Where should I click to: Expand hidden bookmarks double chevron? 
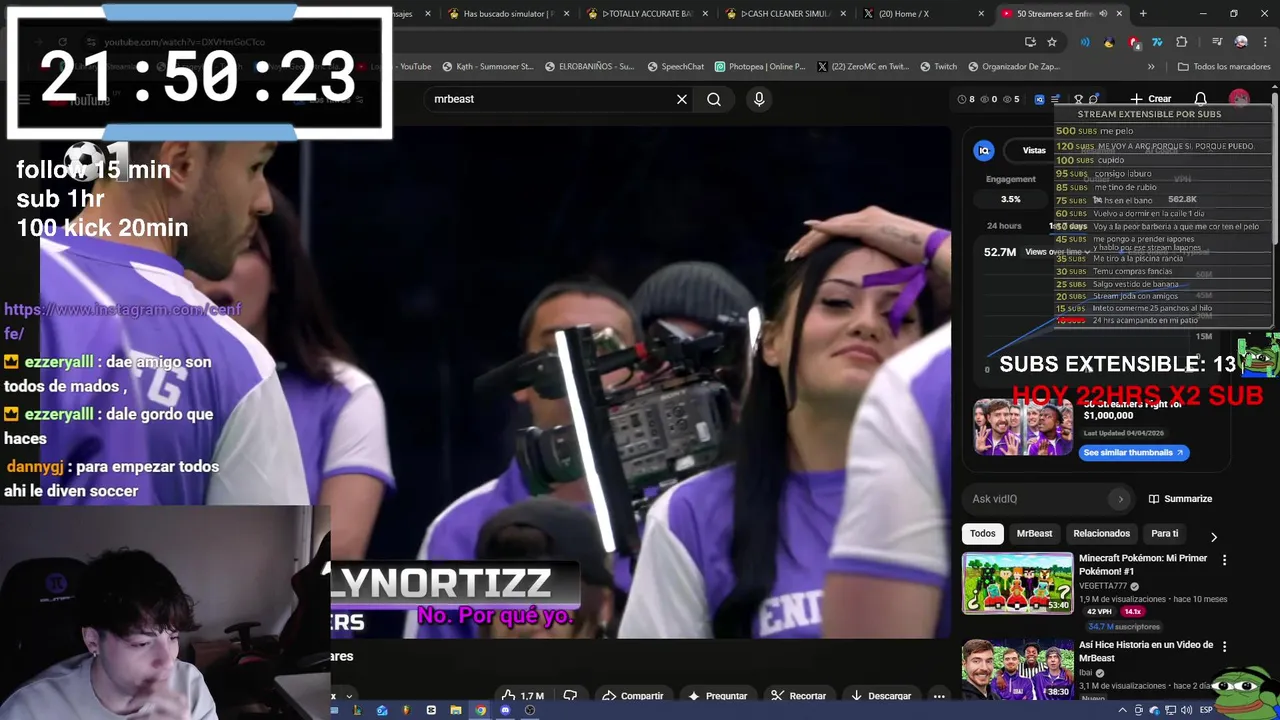[x=1151, y=67]
